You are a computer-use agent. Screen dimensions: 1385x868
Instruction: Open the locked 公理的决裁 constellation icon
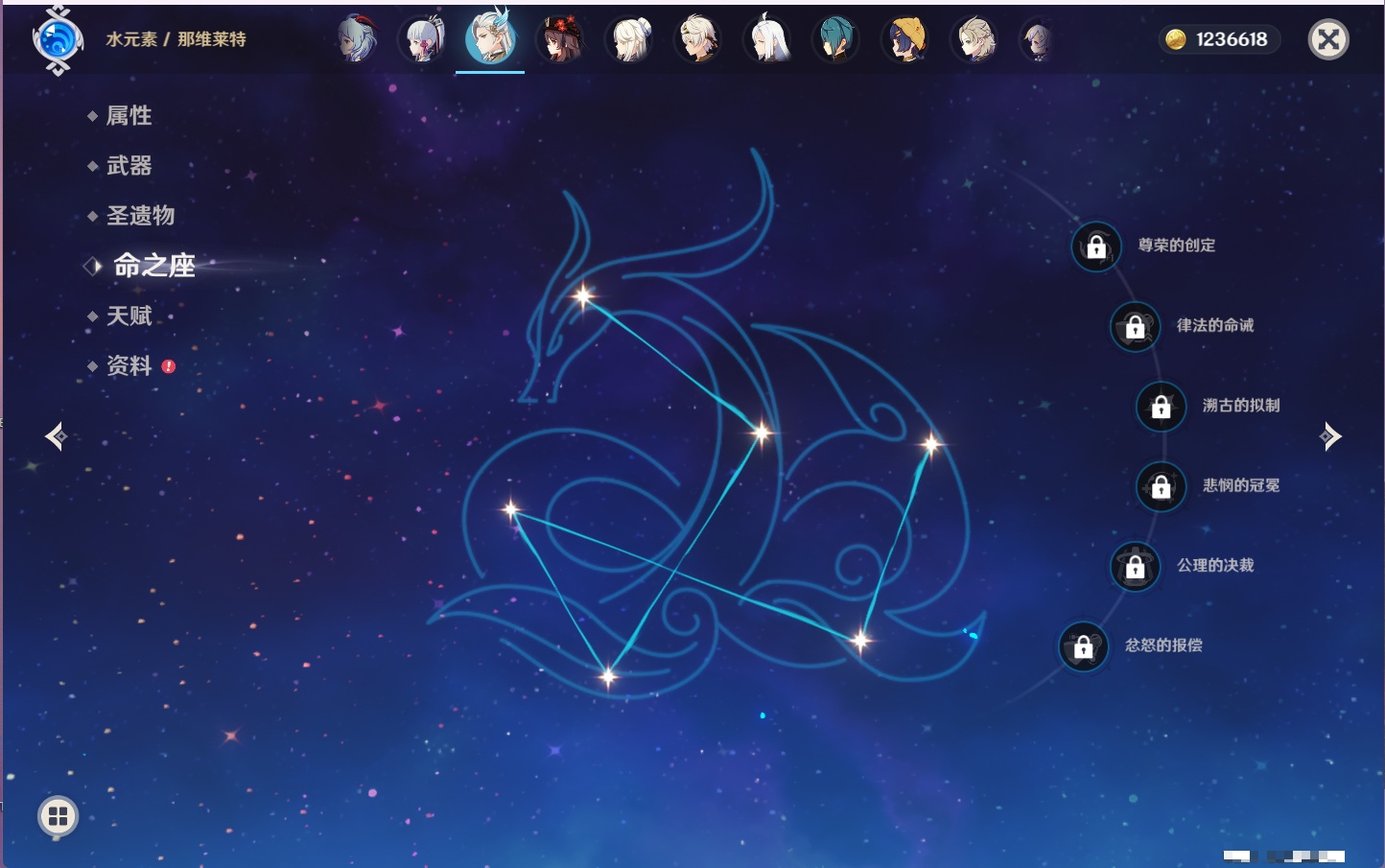pyautogui.click(x=1135, y=566)
